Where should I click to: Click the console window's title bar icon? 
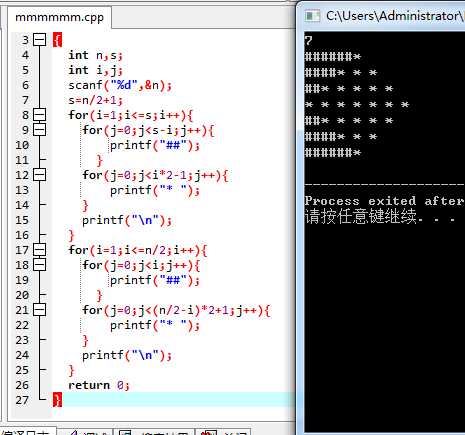point(312,16)
